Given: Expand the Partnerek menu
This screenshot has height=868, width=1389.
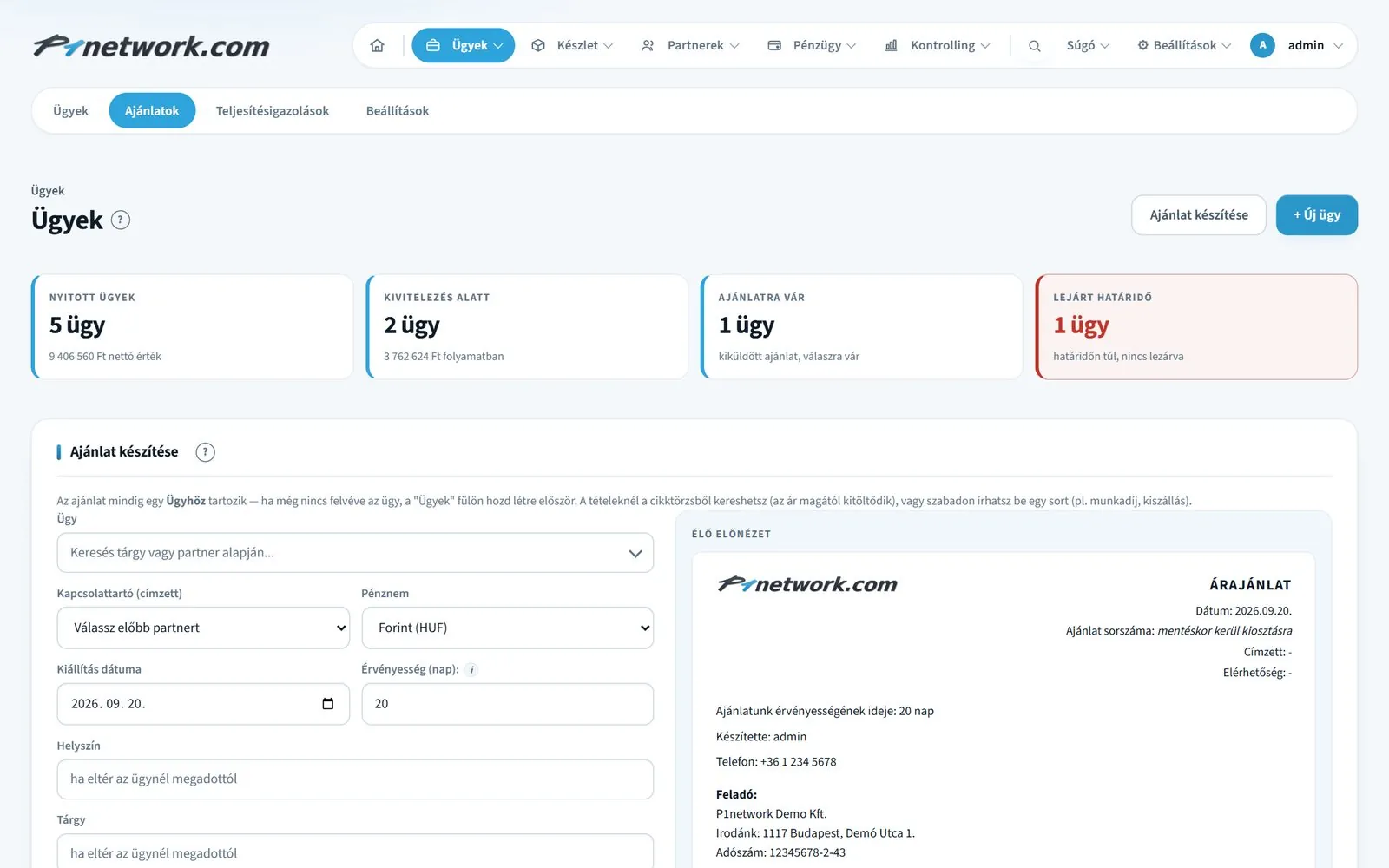Looking at the screenshot, I should pyautogui.click(x=690, y=45).
